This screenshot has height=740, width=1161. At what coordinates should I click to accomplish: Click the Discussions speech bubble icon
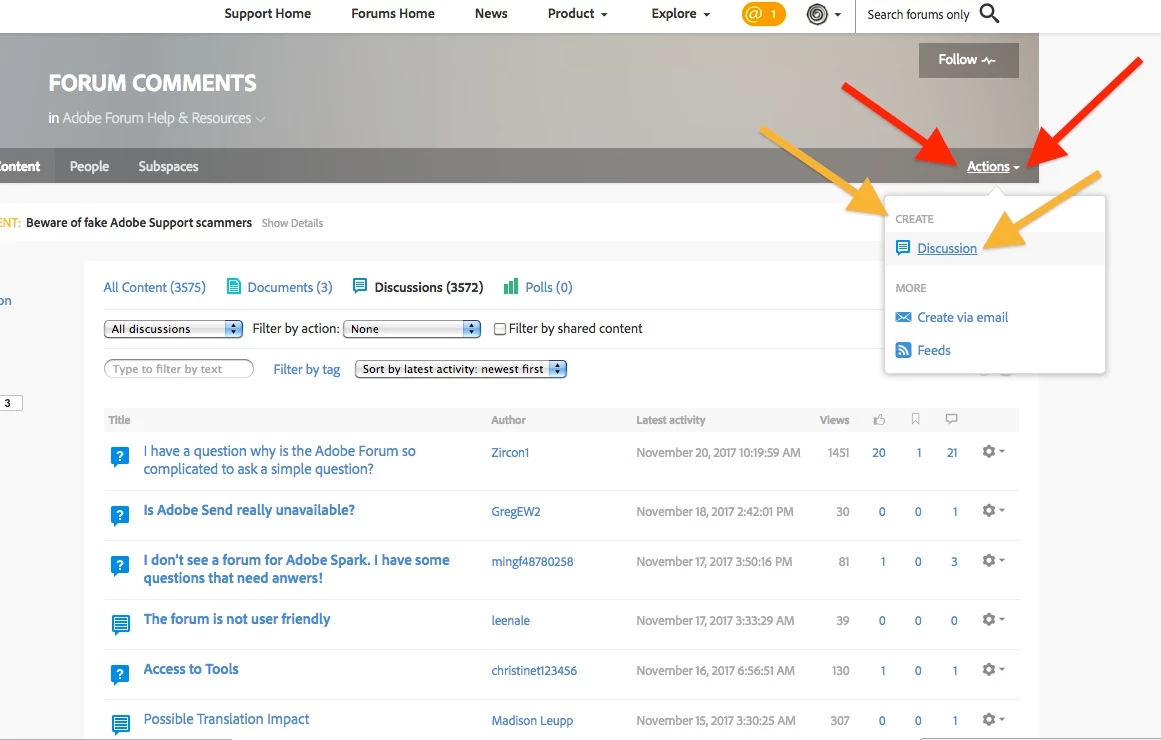coord(360,286)
